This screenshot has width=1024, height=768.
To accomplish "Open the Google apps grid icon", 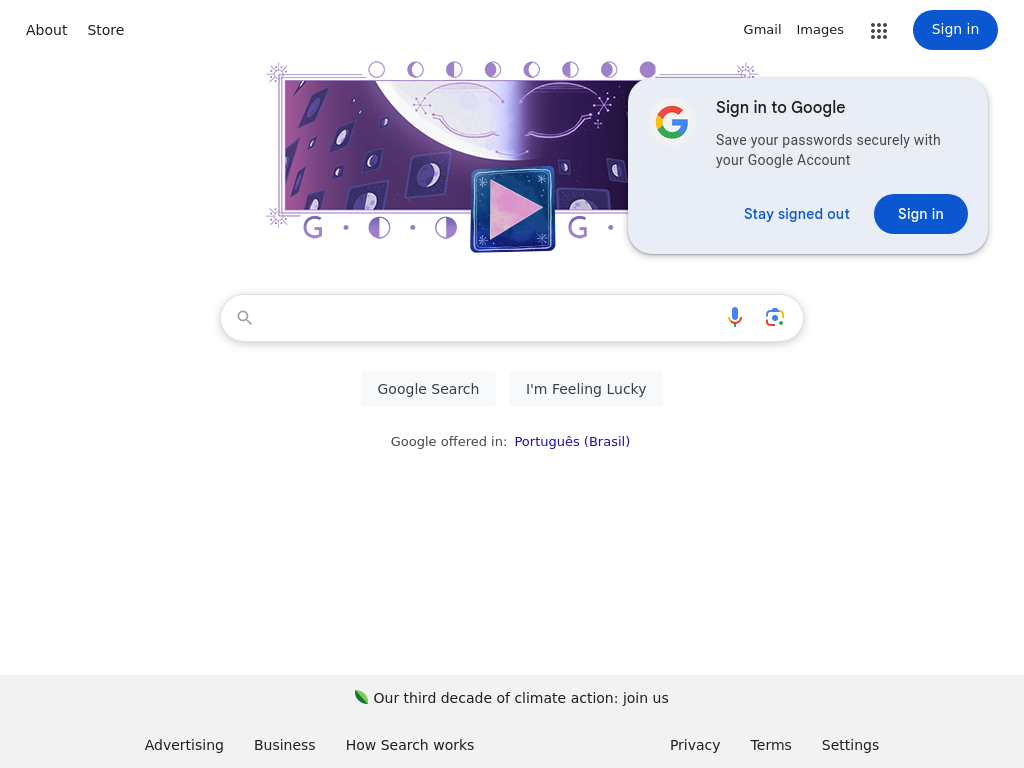I will point(879,31).
